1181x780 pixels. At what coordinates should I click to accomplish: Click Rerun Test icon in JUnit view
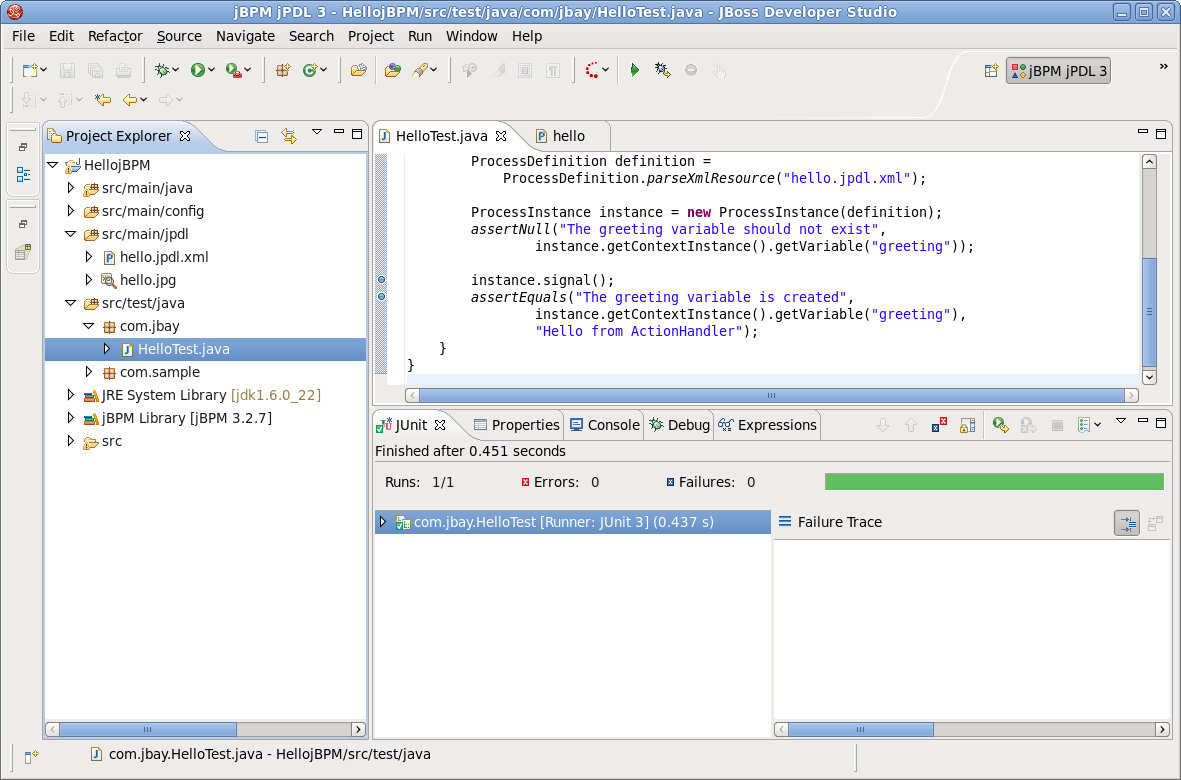pyautogui.click(x=1000, y=425)
